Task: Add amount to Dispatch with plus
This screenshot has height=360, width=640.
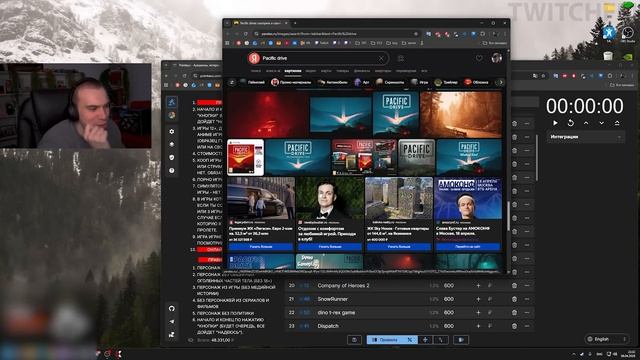Action: pyautogui.click(x=478, y=326)
